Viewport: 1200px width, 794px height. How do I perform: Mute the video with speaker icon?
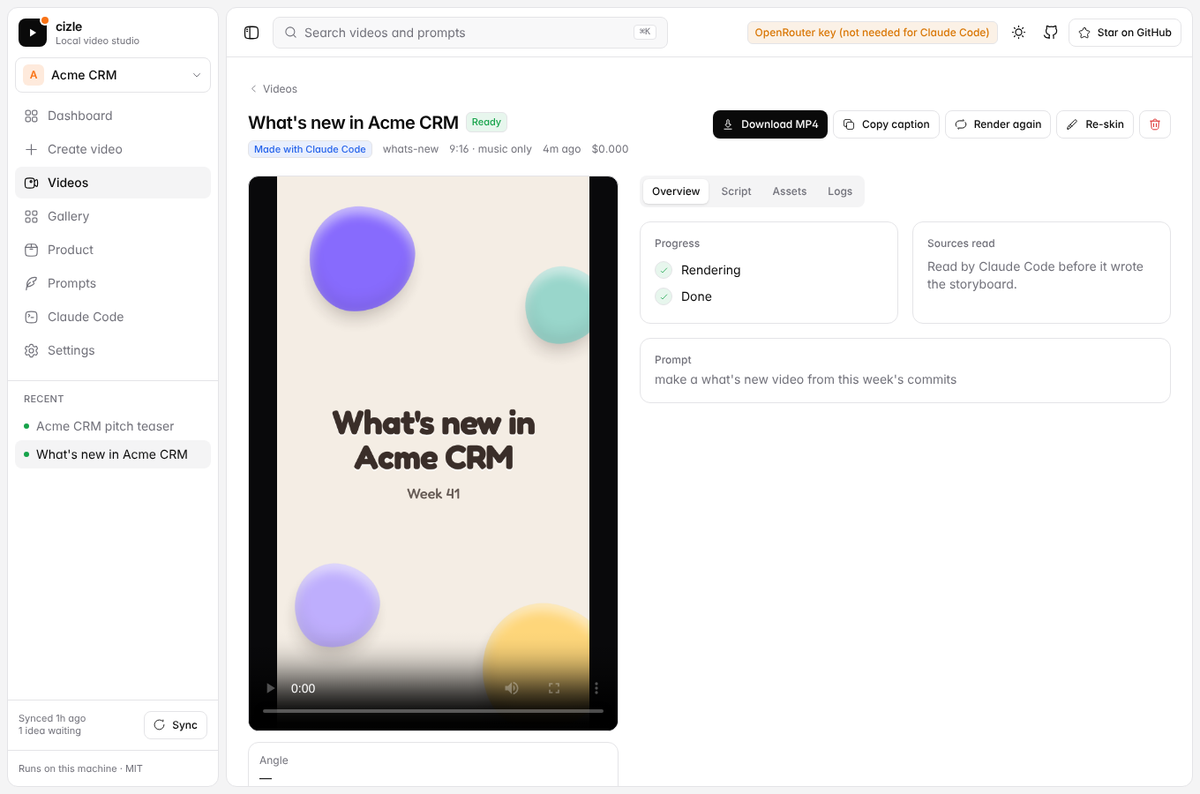point(512,688)
